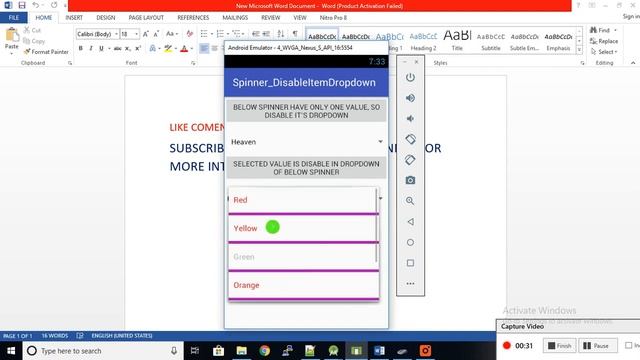Image resolution: width=640 pixels, height=360 pixels.
Task: Click the Clear Formatting icon
Action: 189,34
